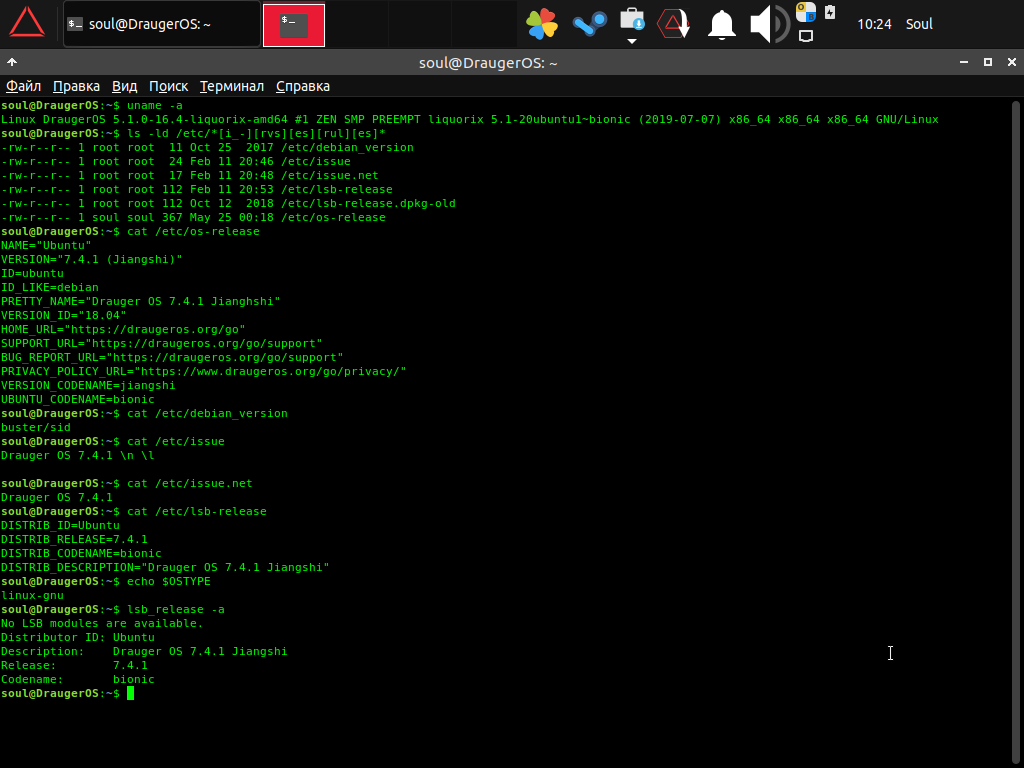Check the battery charging indicator
1024x768 pixels.
[x=830, y=12]
